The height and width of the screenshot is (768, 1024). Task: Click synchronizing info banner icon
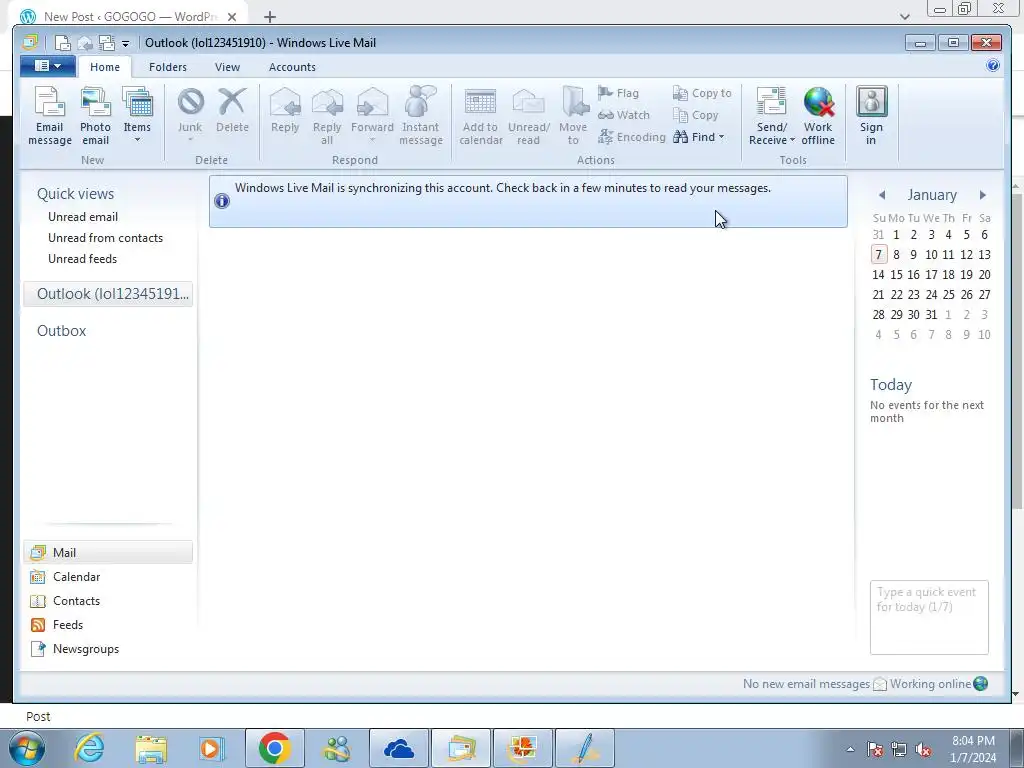222,201
